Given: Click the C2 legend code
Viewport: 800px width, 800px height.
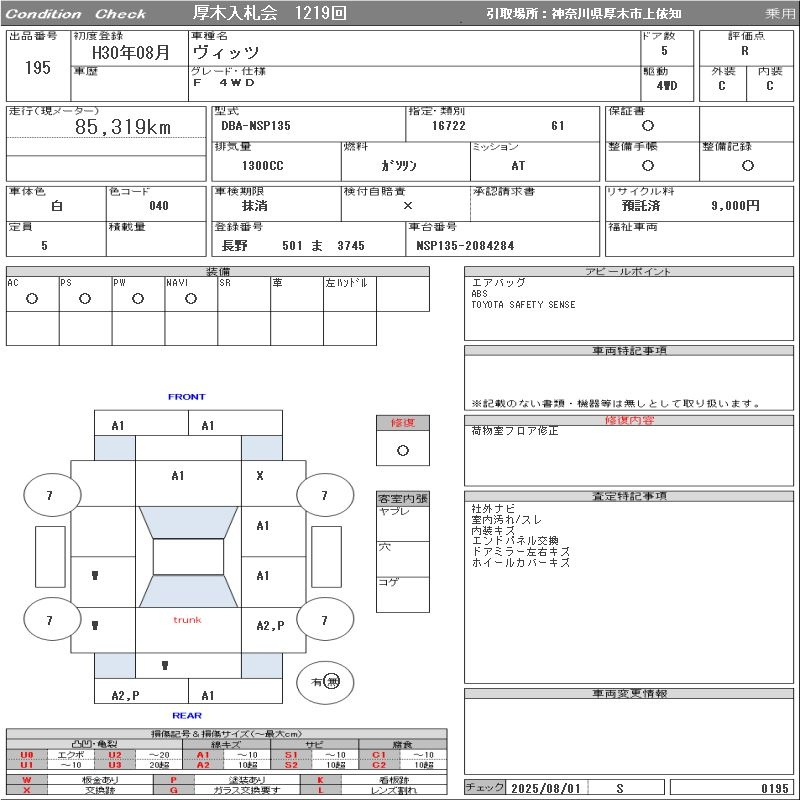Looking at the screenshot, I should [379, 765].
